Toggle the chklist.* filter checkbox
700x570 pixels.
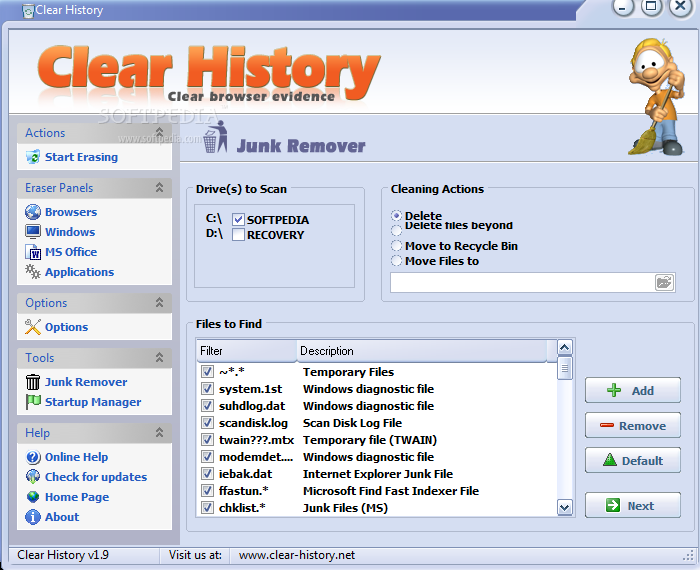207,508
